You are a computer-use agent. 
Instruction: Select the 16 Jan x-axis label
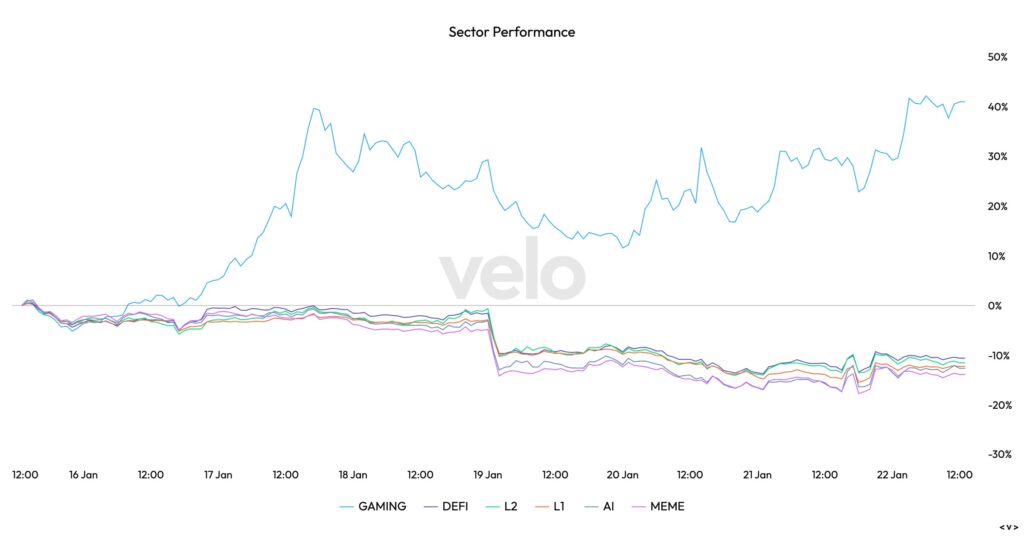tap(83, 475)
